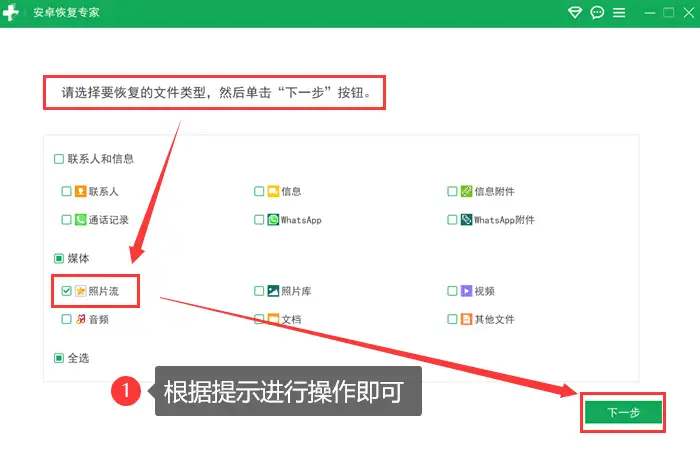
Task: Check the 音频 checkbox
Action: [x=66, y=319]
